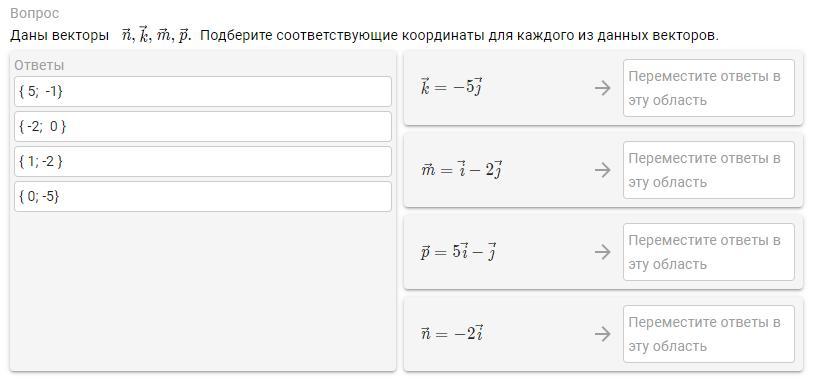Select the answer tile { 5; -1}
Image resolution: width=835 pixels, height=392 pixels.
(x=203, y=92)
